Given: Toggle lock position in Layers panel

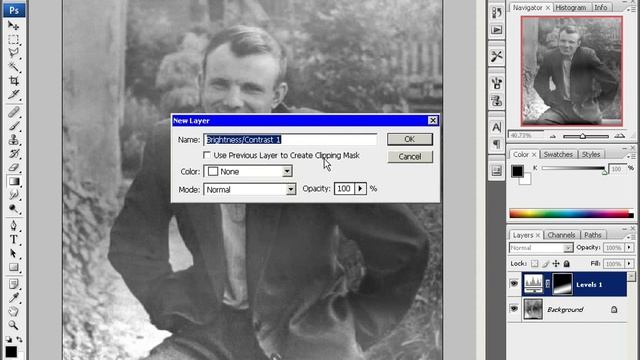Looking at the screenshot, I should point(556,264).
